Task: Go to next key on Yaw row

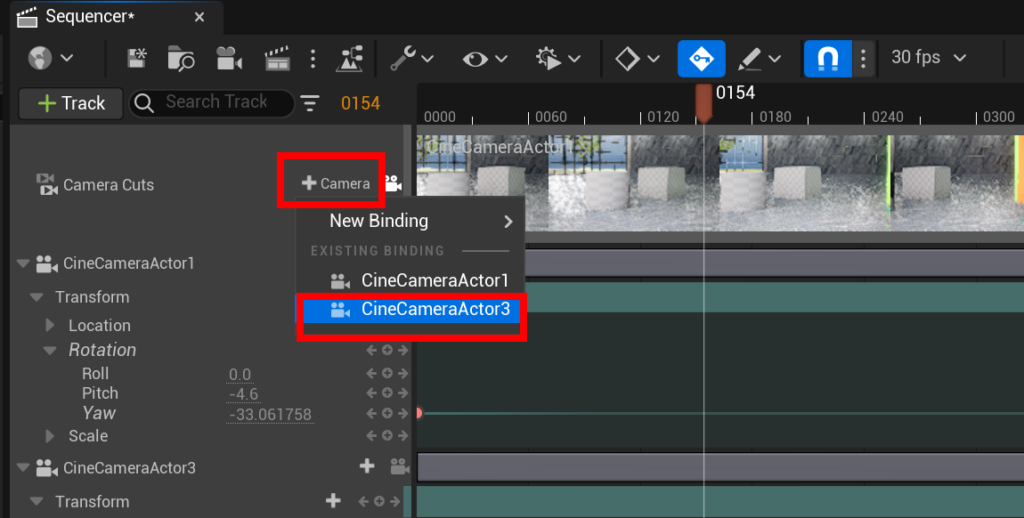Action: (402, 413)
